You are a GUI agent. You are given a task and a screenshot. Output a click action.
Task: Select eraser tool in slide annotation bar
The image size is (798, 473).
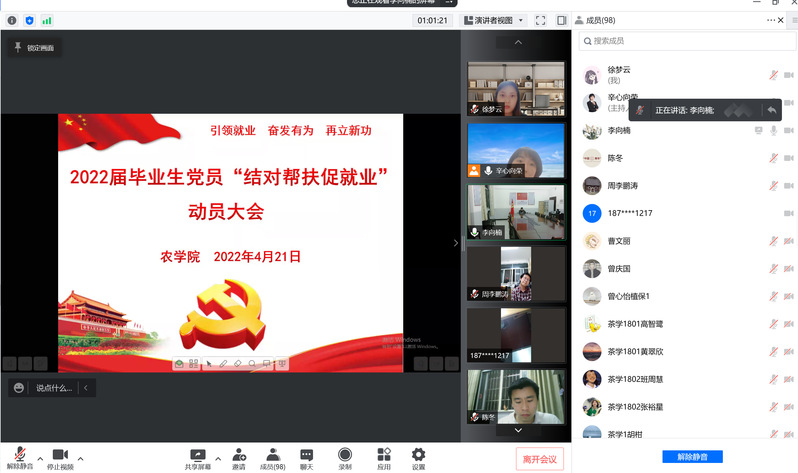[x=238, y=364]
